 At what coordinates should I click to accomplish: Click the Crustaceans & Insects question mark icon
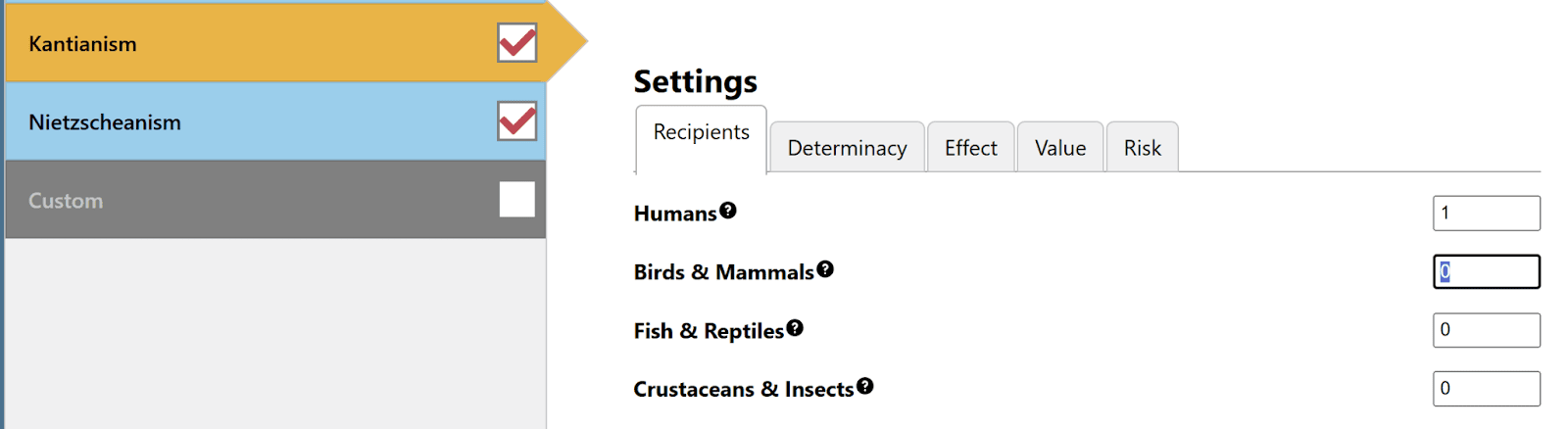click(x=864, y=387)
